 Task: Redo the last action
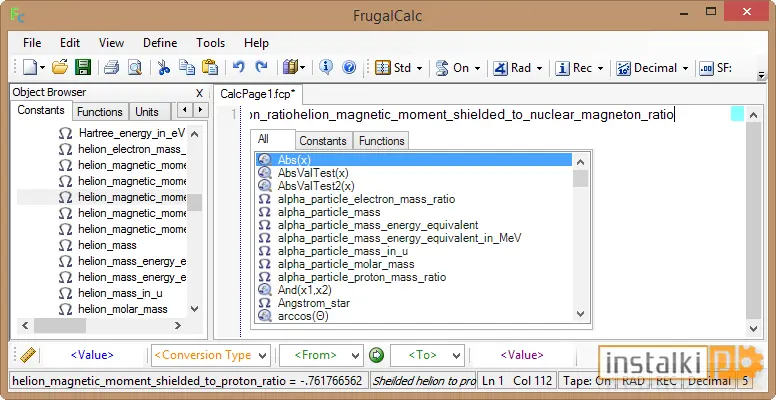coord(261,67)
